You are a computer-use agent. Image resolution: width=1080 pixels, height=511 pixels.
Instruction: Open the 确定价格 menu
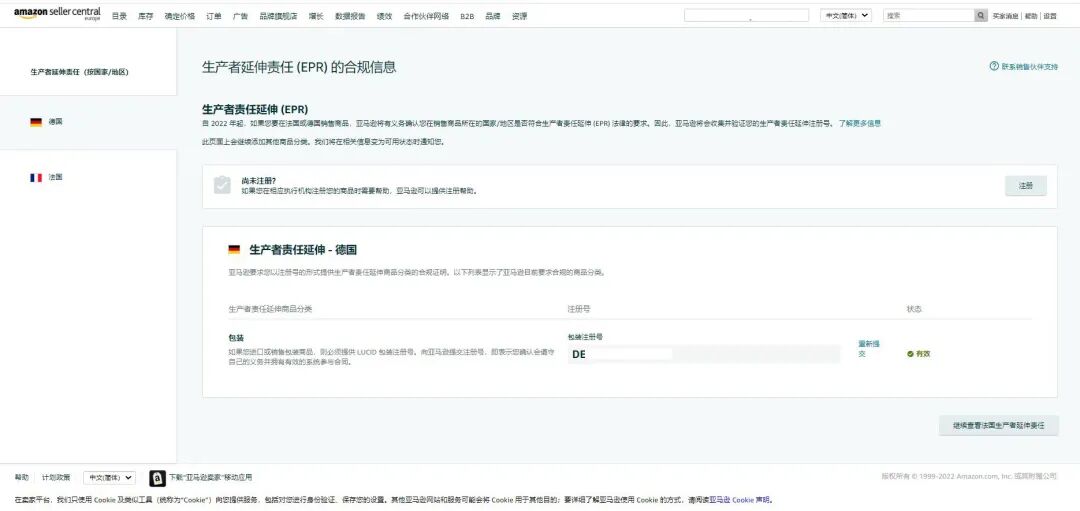coord(179,16)
